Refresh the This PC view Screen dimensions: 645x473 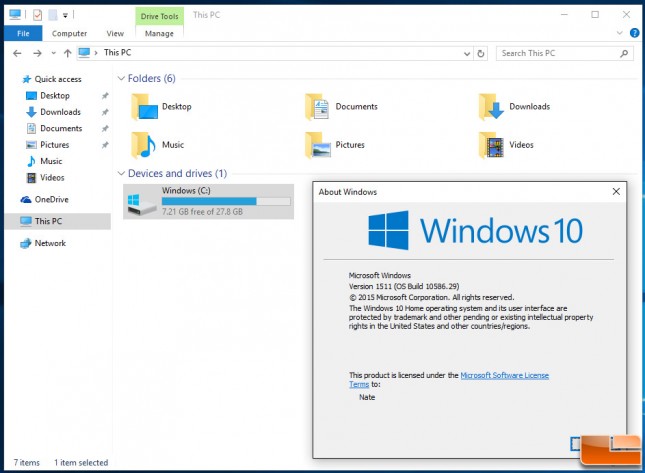480,53
